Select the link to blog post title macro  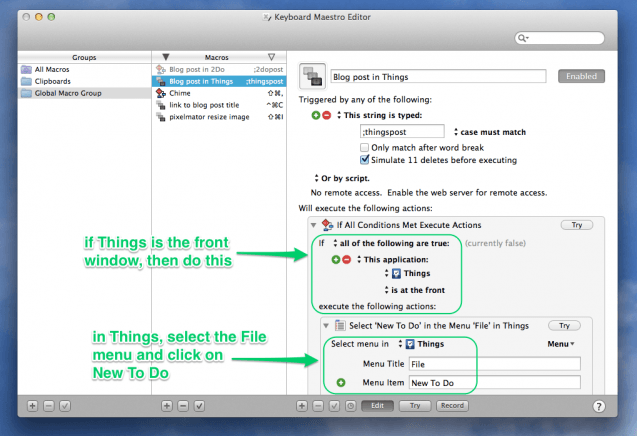[219, 105]
